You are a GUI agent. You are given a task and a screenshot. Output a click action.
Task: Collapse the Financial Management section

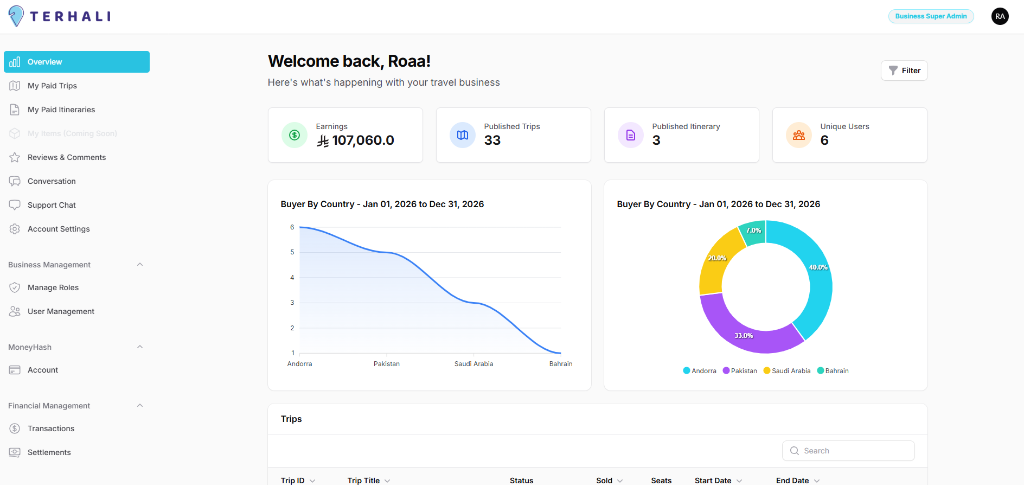click(x=139, y=406)
